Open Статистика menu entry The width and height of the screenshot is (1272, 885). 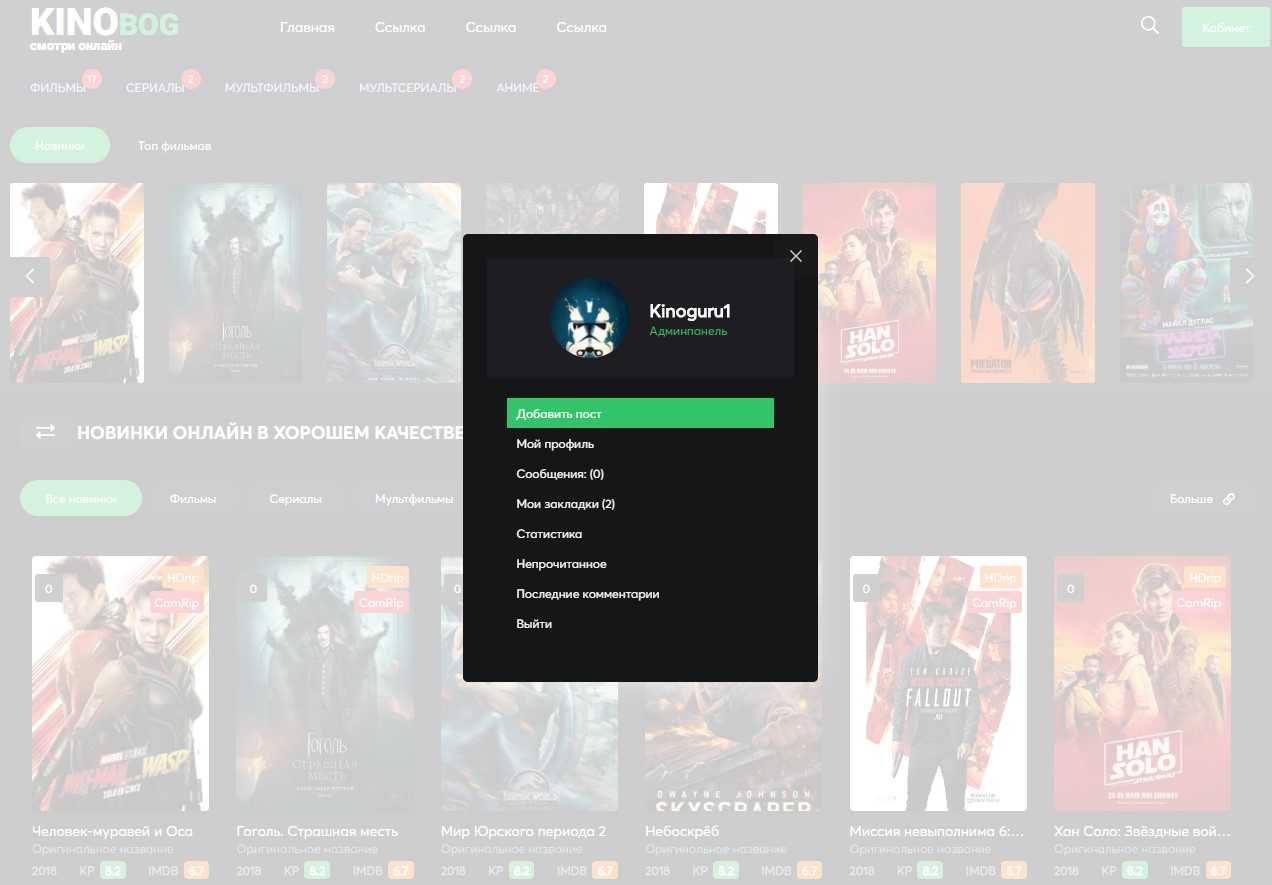549,534
